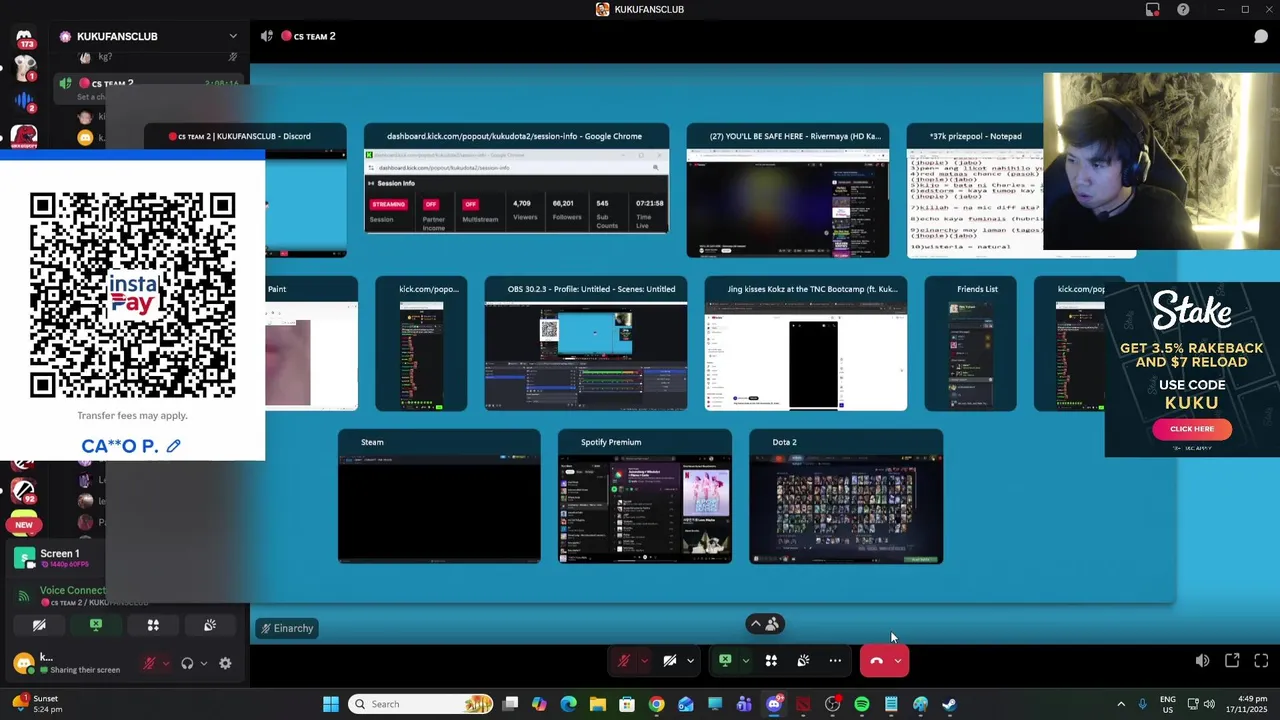Turn on camera in the call bar
Screen dimensions: 1280x720
[670, 661]
